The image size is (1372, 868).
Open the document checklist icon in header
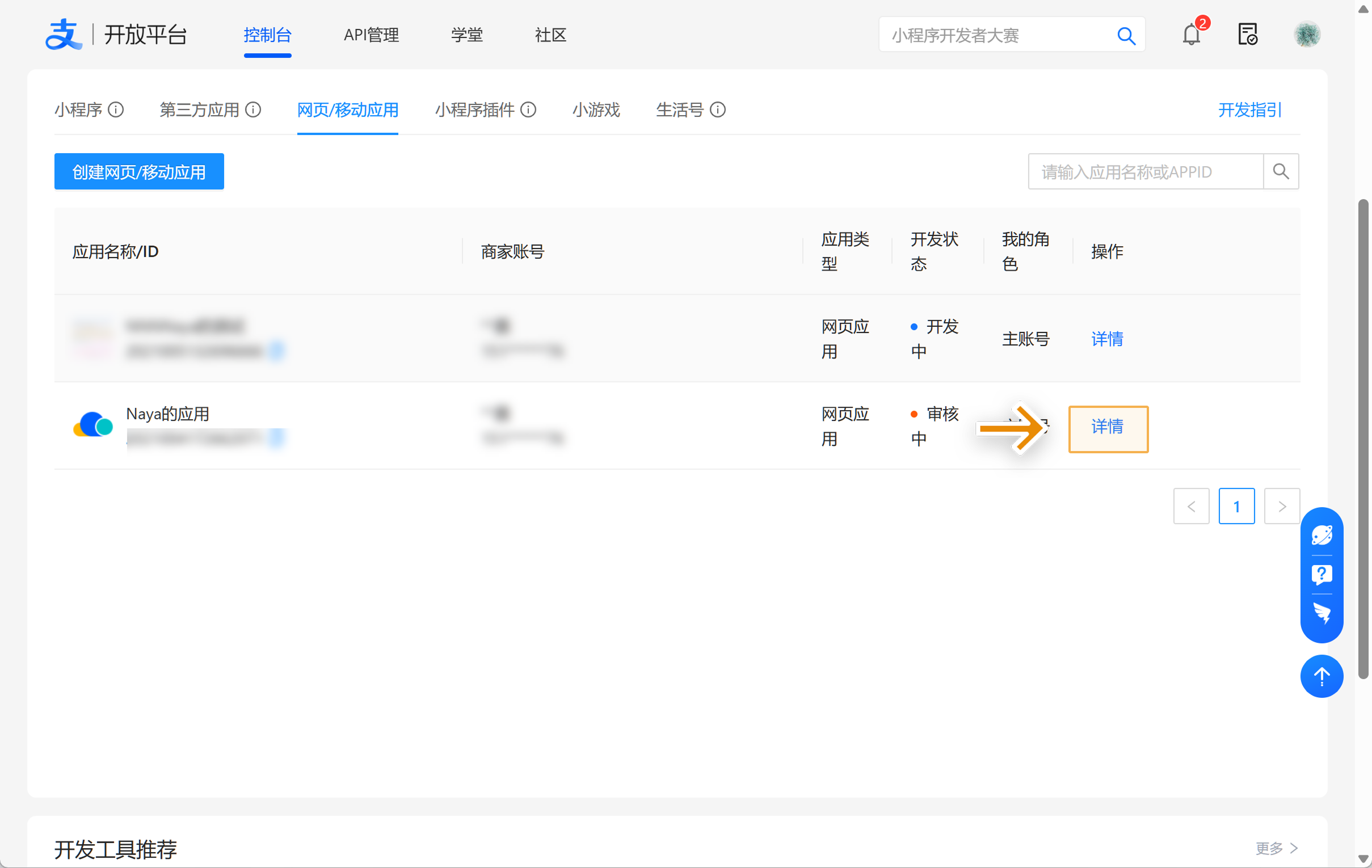click(x=1247, y=35)
